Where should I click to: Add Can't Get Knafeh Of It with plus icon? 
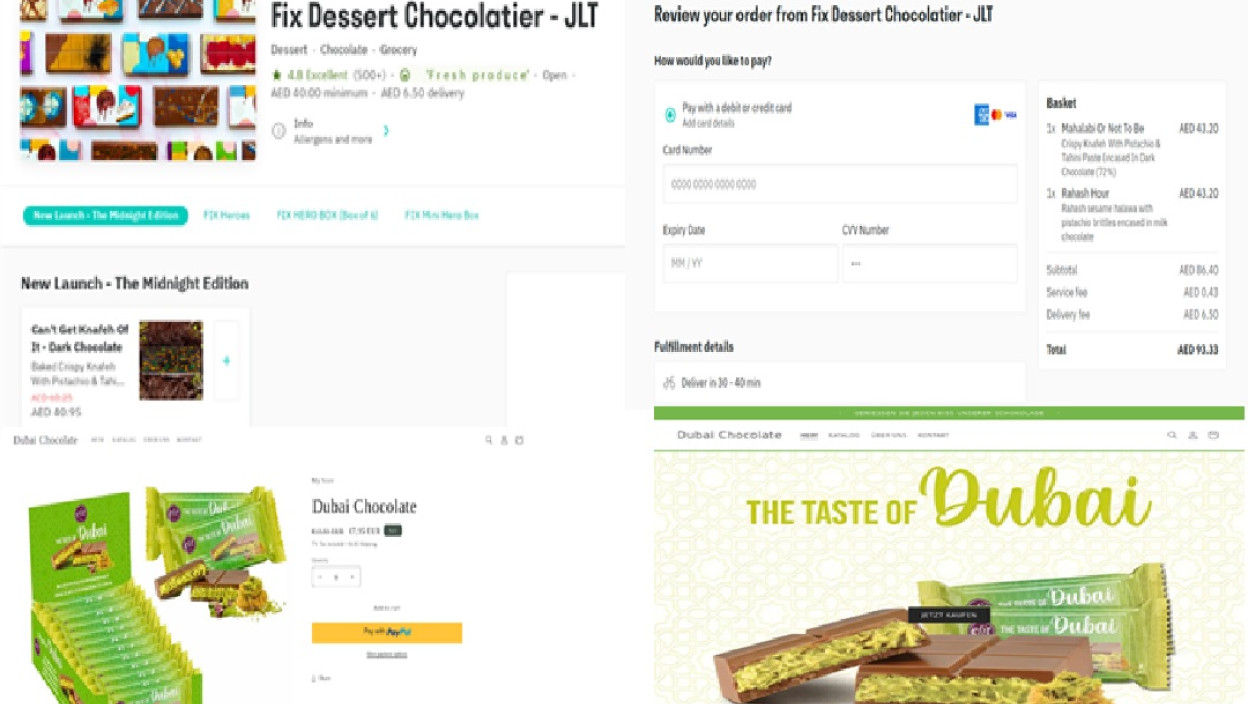coord(227,360)
